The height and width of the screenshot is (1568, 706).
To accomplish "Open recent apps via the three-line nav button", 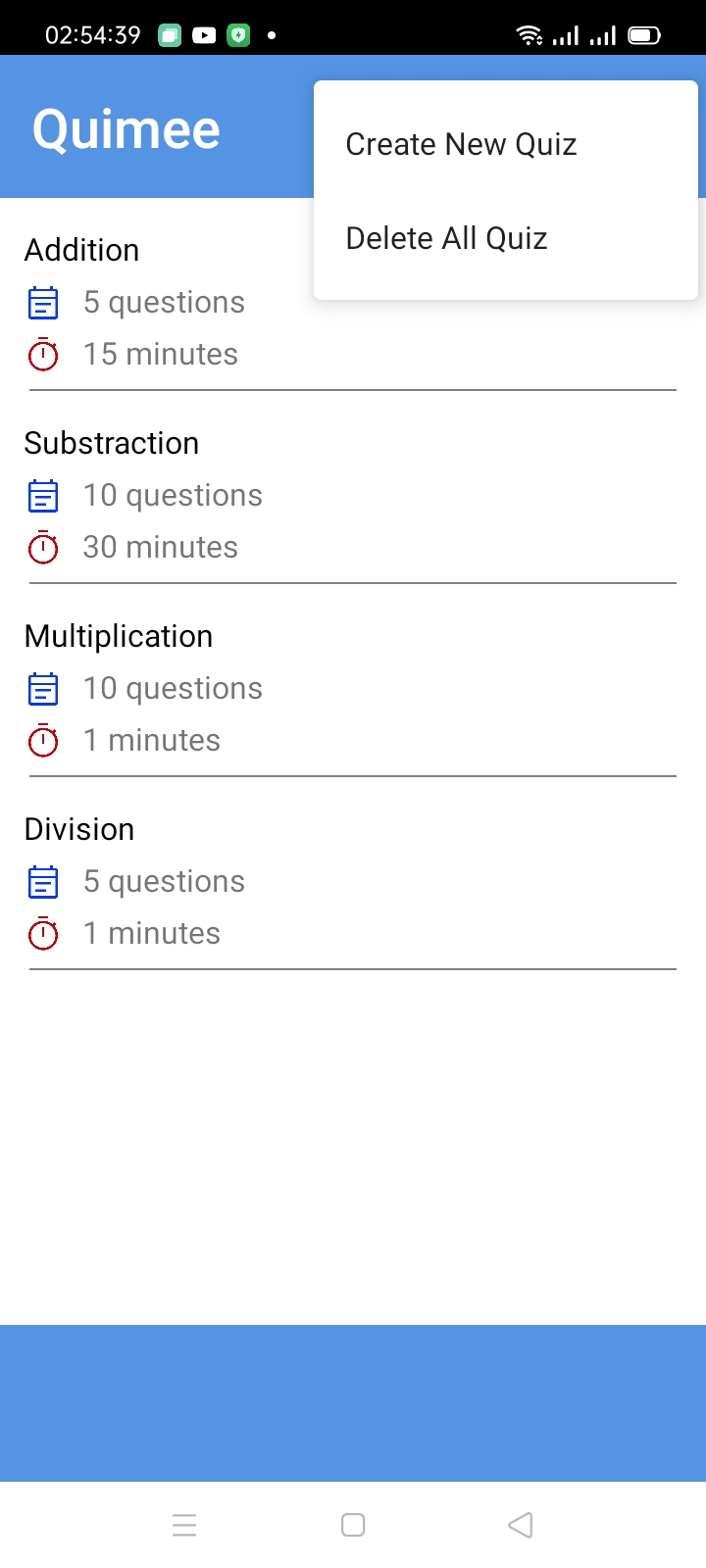I will tap(184, 1525).
